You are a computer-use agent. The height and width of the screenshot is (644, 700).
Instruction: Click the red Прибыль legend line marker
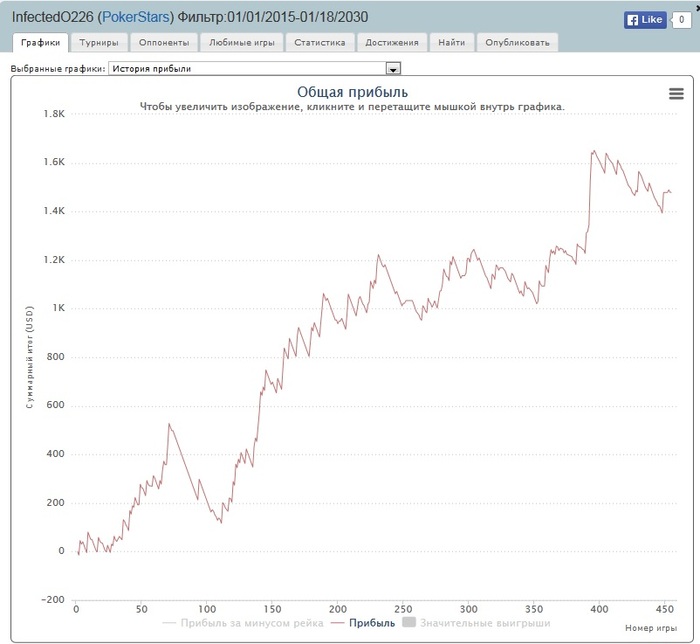click(x=338, y=623)
